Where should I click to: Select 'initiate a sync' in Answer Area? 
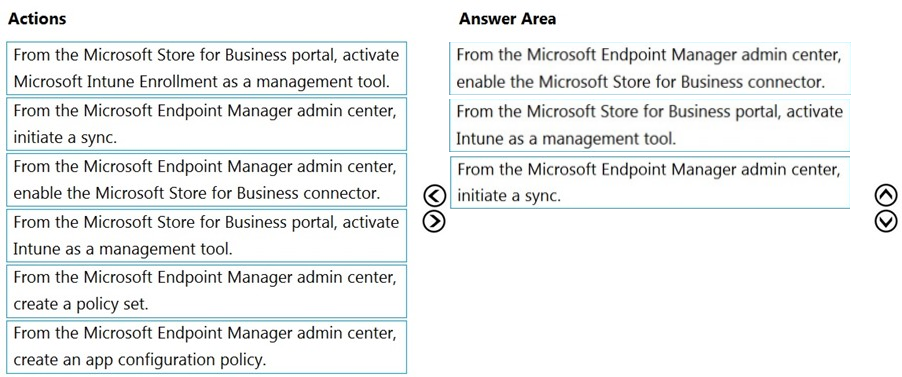point(650,182)
